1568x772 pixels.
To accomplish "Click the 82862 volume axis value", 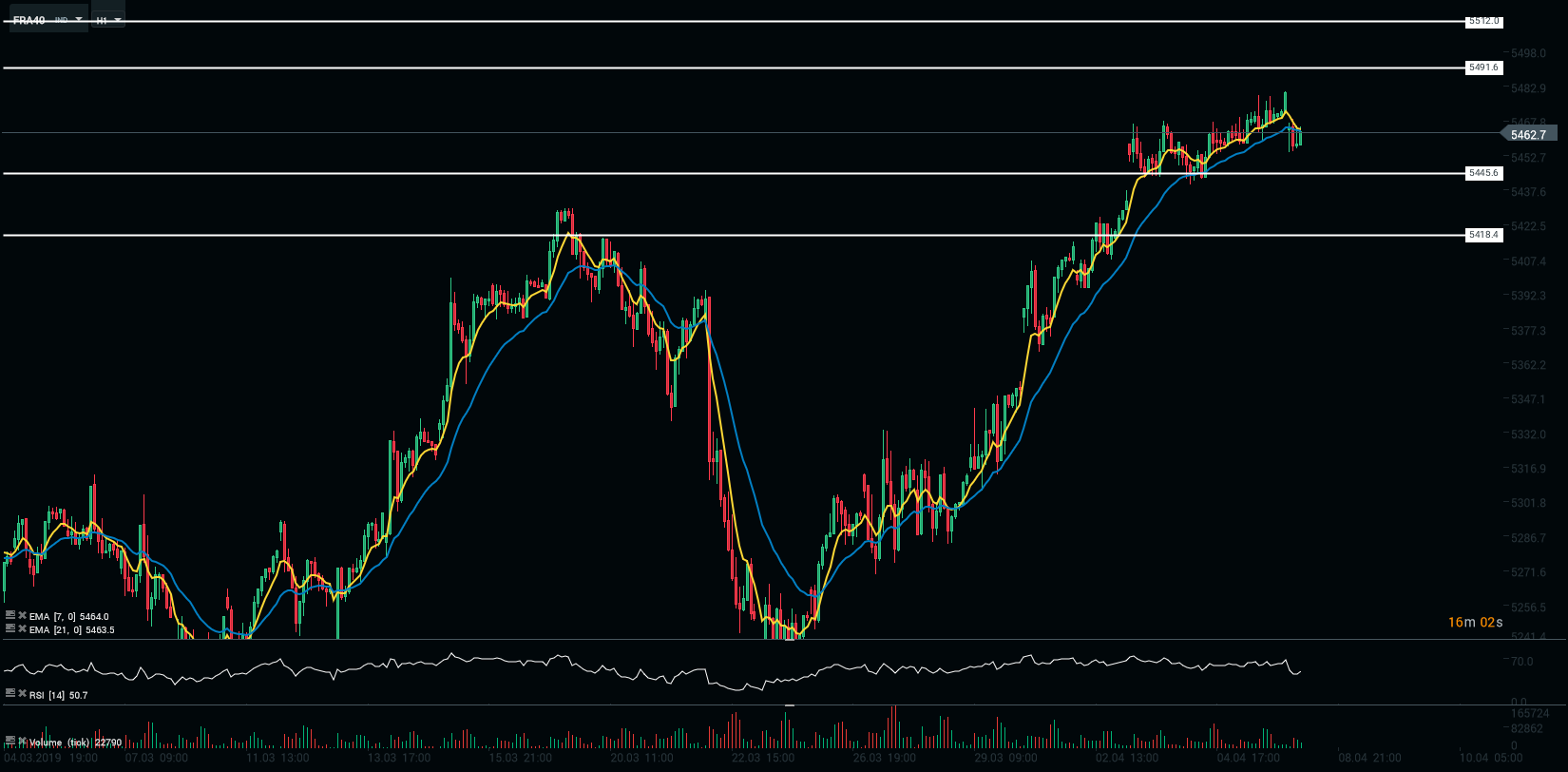I will [1527, 729].
